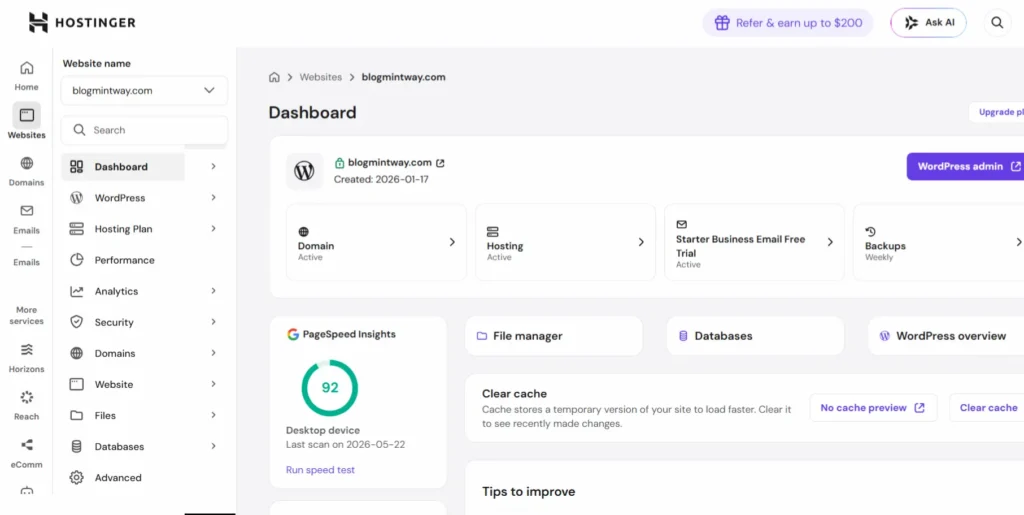This screenshot has height=515, width=1024.
Task: Click Last scan on 2026-05-22 text
Action: coord(345,445)
